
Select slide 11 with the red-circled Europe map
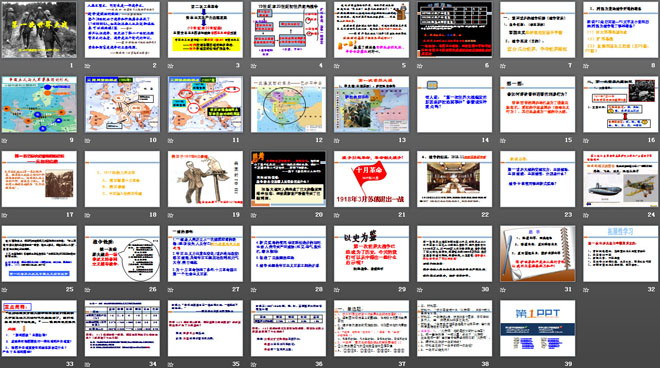coord(205,104)
